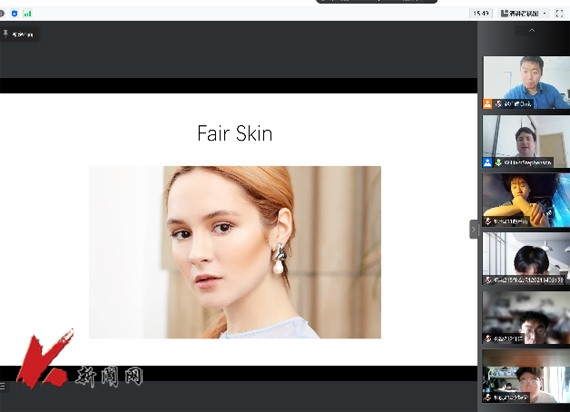
Task: Open the view layout dropdown arrow
Action: click(x=545, y=13)
